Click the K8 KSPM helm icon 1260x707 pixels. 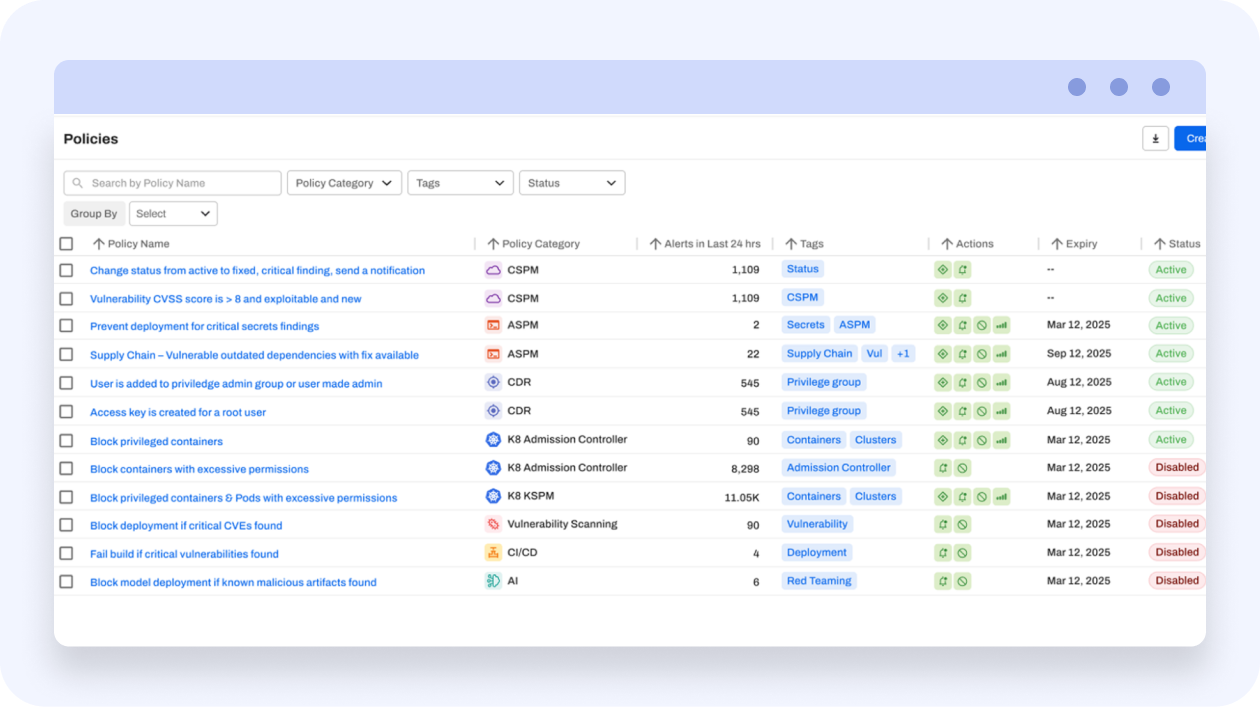(x=493, y=496)
